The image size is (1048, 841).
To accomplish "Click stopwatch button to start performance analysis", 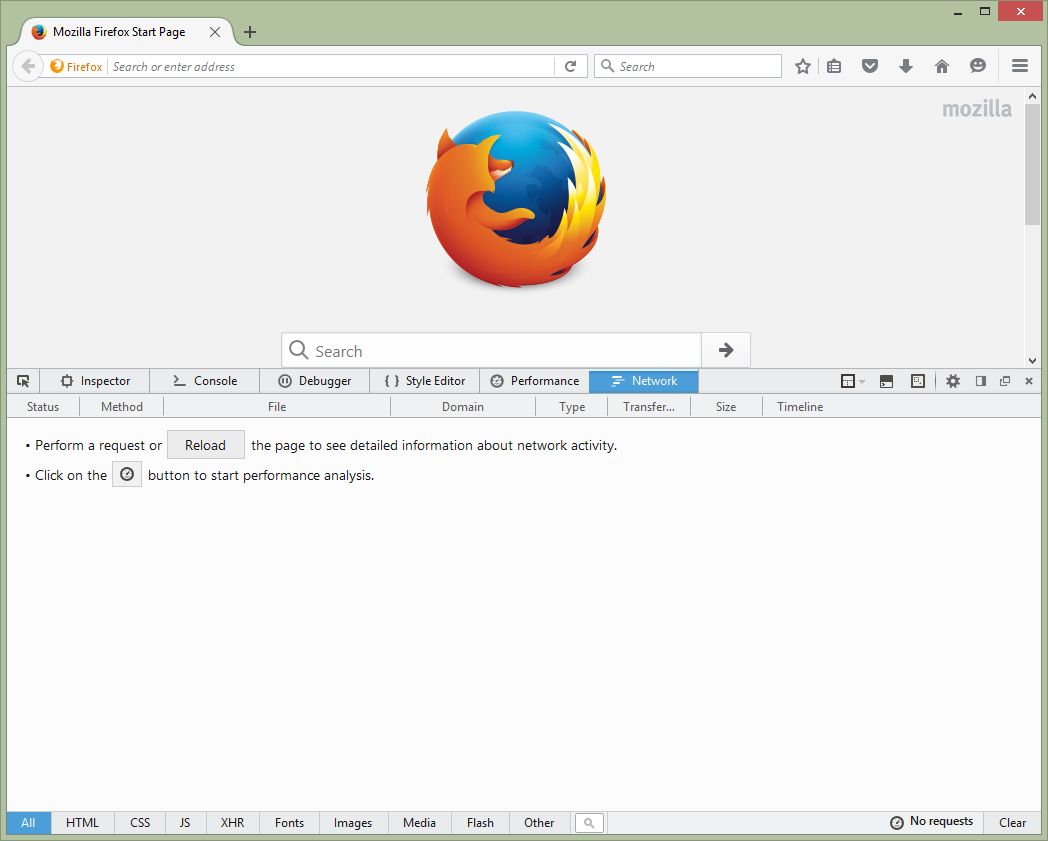I will click(127, 475).
